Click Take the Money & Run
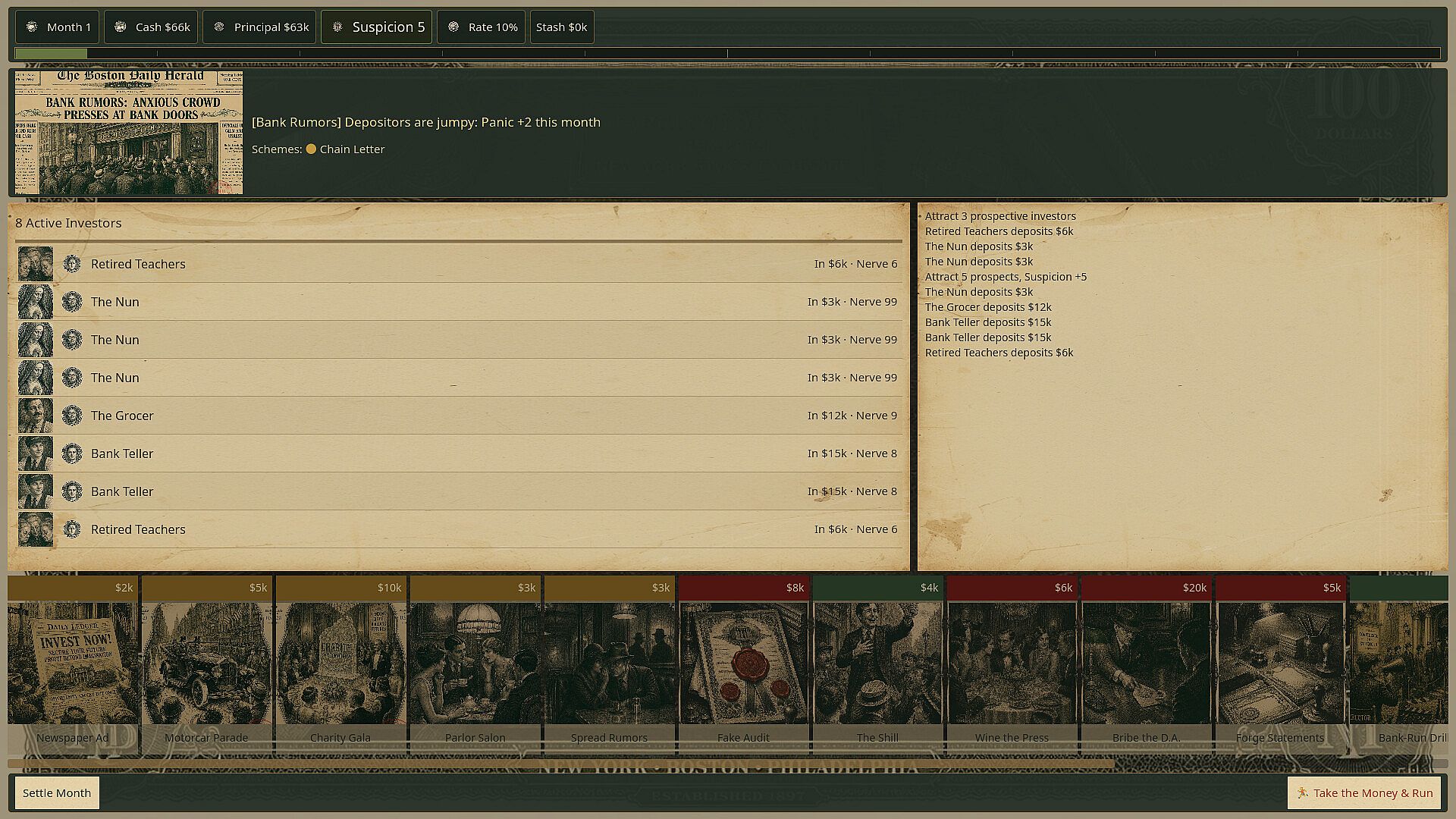Viewport: 1456px width, 819px height. click(1364, 792)
